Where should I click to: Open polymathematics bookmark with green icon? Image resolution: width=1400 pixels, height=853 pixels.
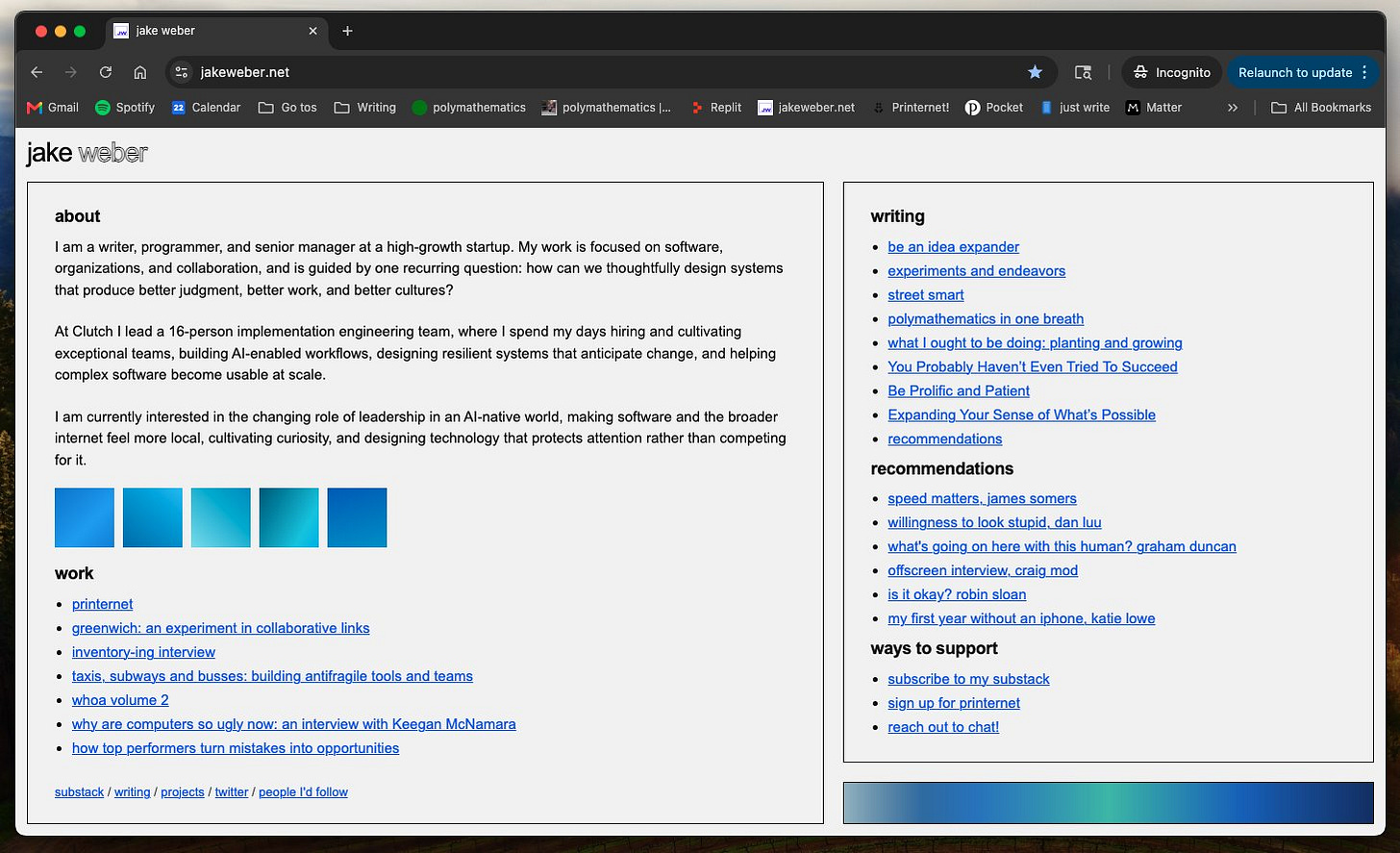[468, 108]
